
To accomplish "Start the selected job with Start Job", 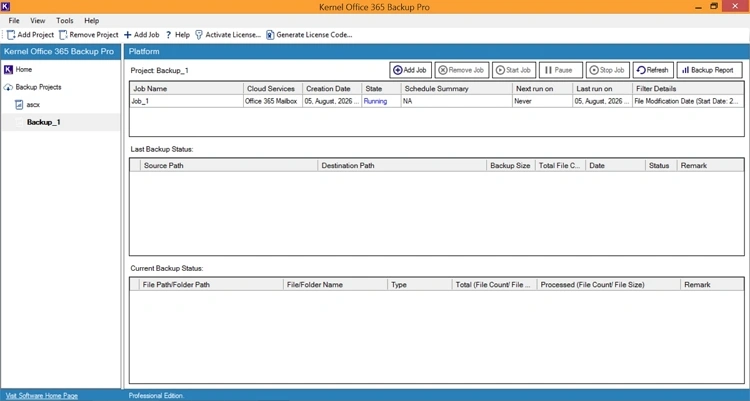I will tap(514, 70).
